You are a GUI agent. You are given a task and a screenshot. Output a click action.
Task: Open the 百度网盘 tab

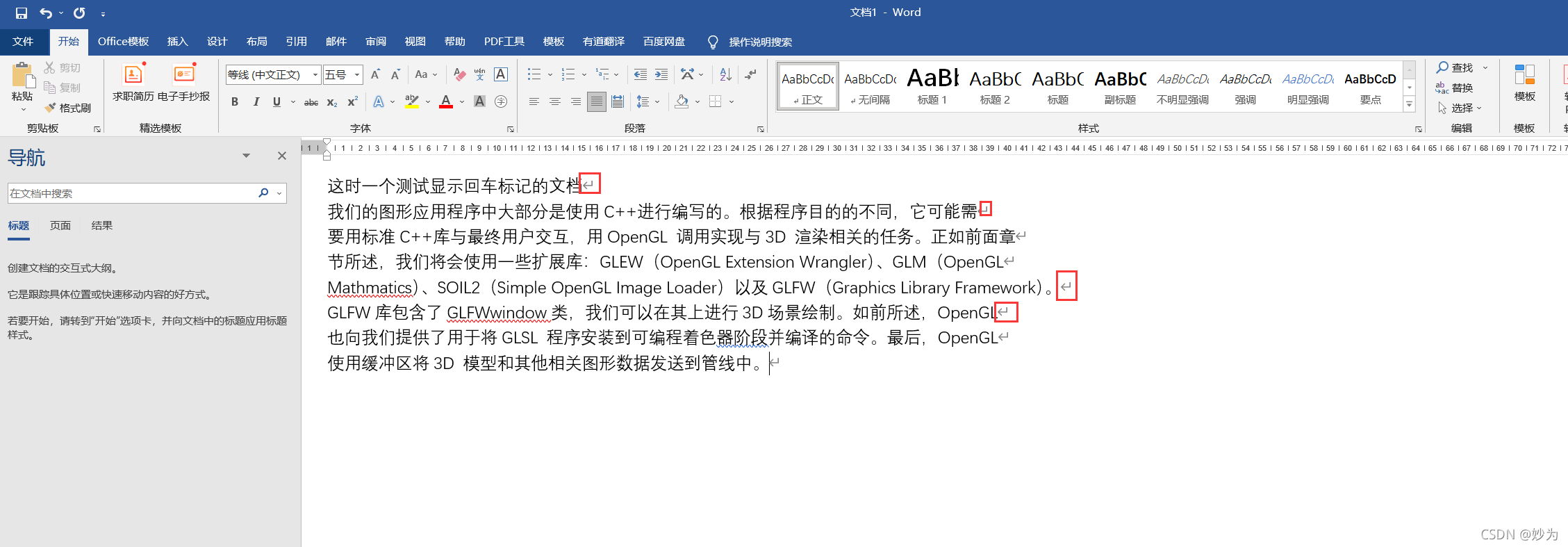[664, 42]
